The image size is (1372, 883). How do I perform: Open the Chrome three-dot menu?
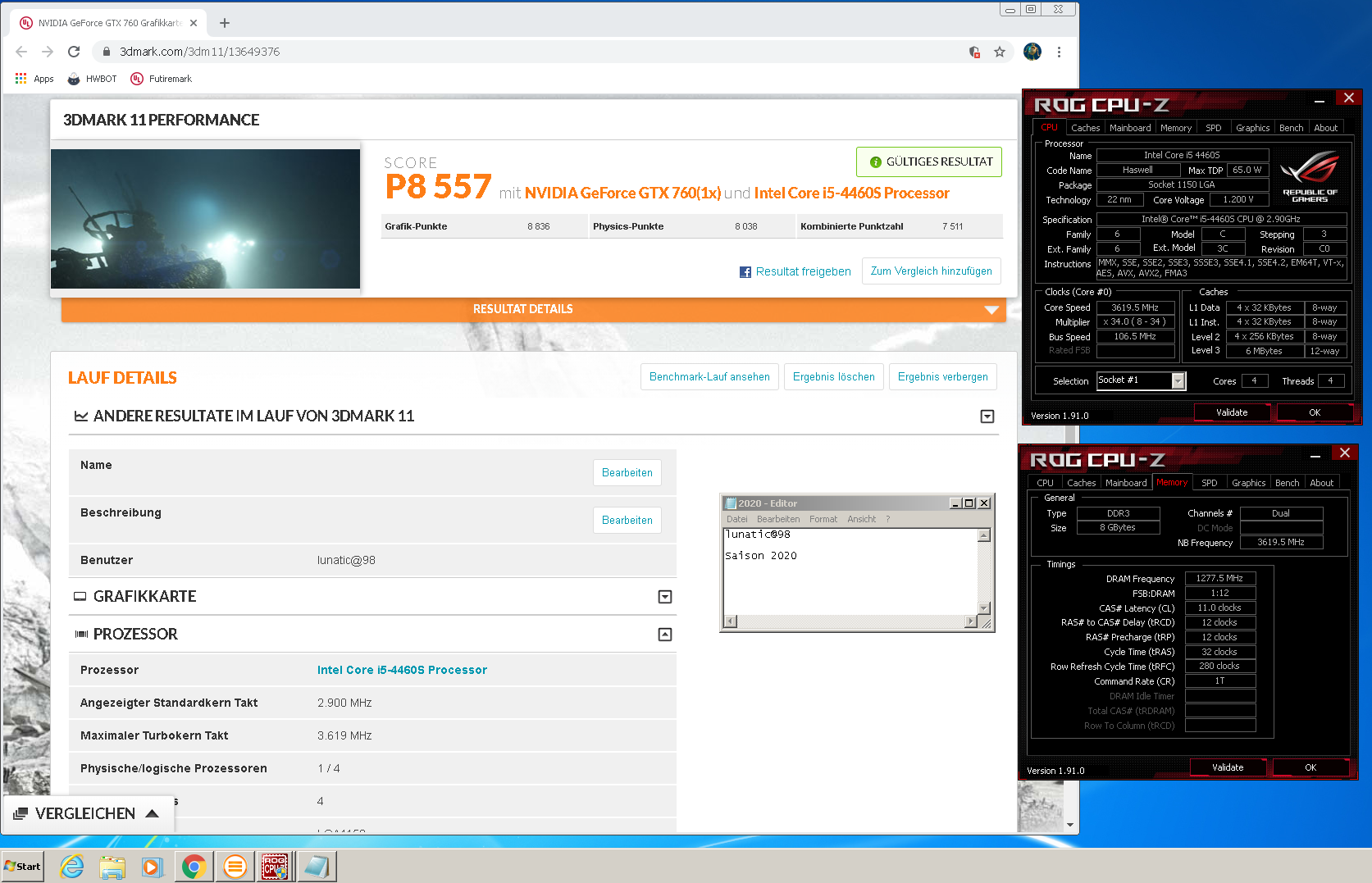(1059, 52)
